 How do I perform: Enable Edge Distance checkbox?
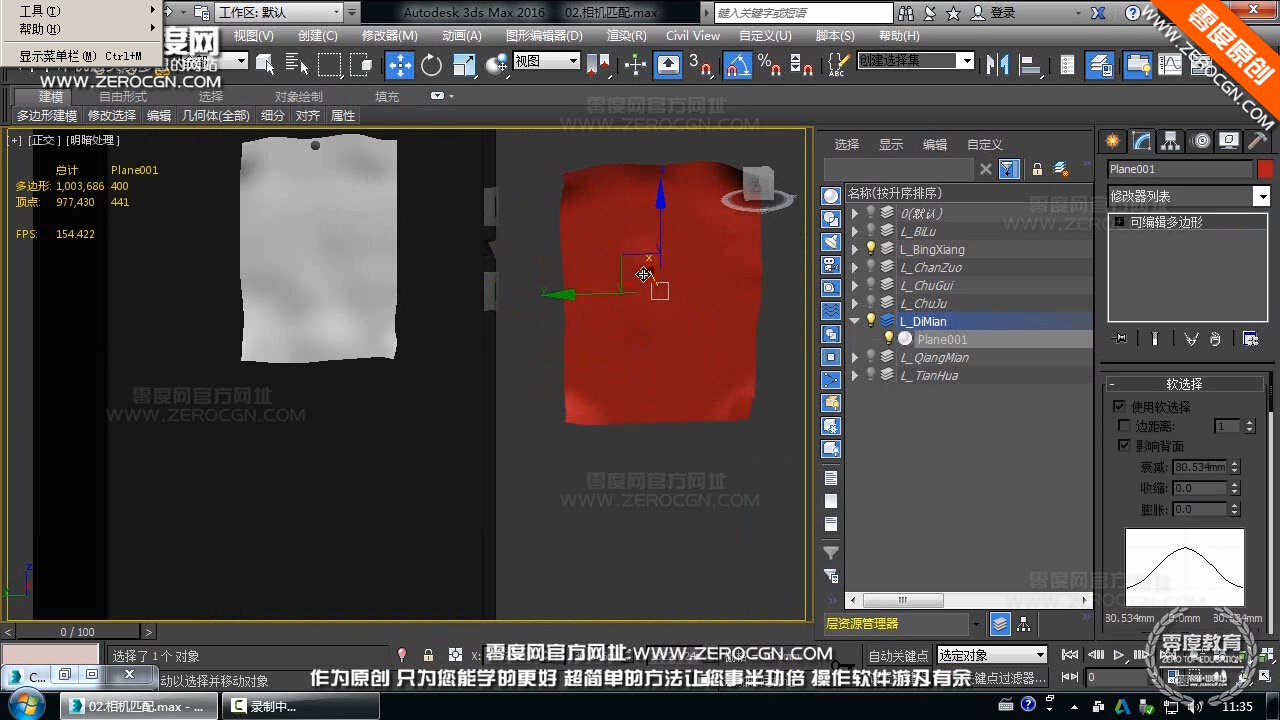tap(1124, 426)
